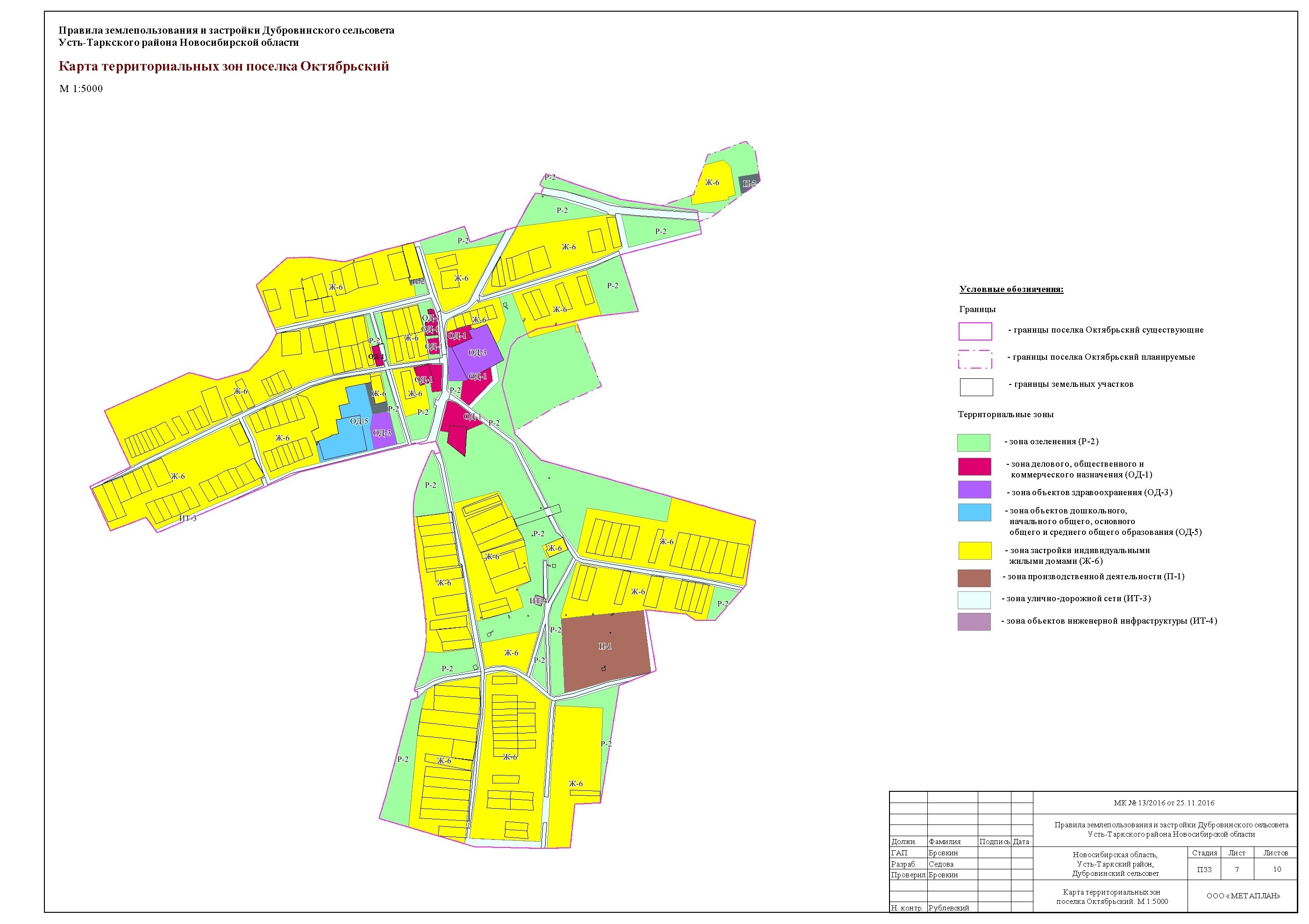Select the blue ОД-5 legend swatch
This screenshot has height=924, width=1309.
[975, 512]
